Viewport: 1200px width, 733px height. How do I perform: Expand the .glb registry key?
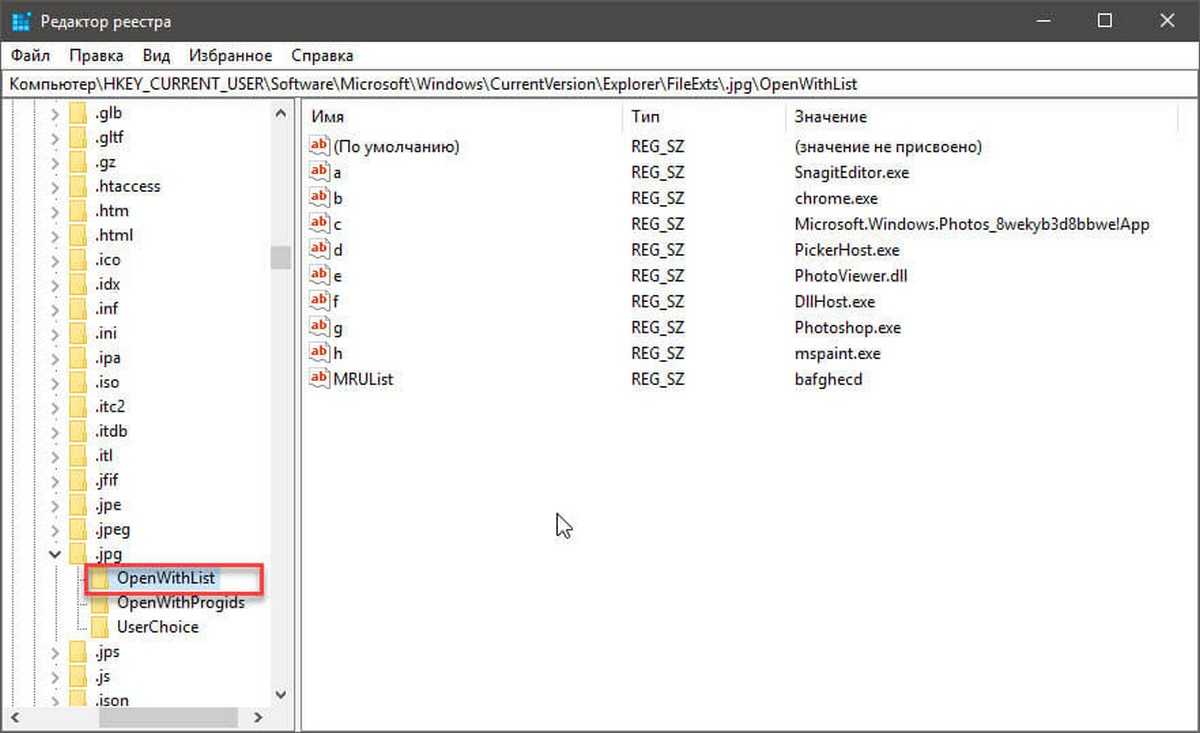pyautogui.click(x=55, y=114)
